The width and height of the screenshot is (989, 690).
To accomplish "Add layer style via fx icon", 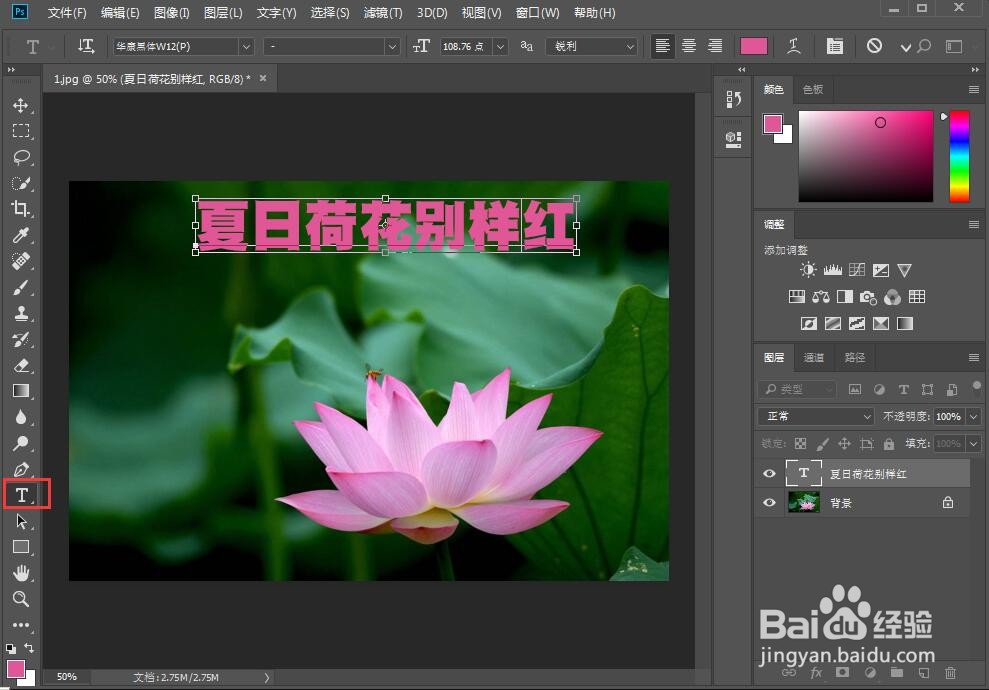I will [x=816, y=673].
